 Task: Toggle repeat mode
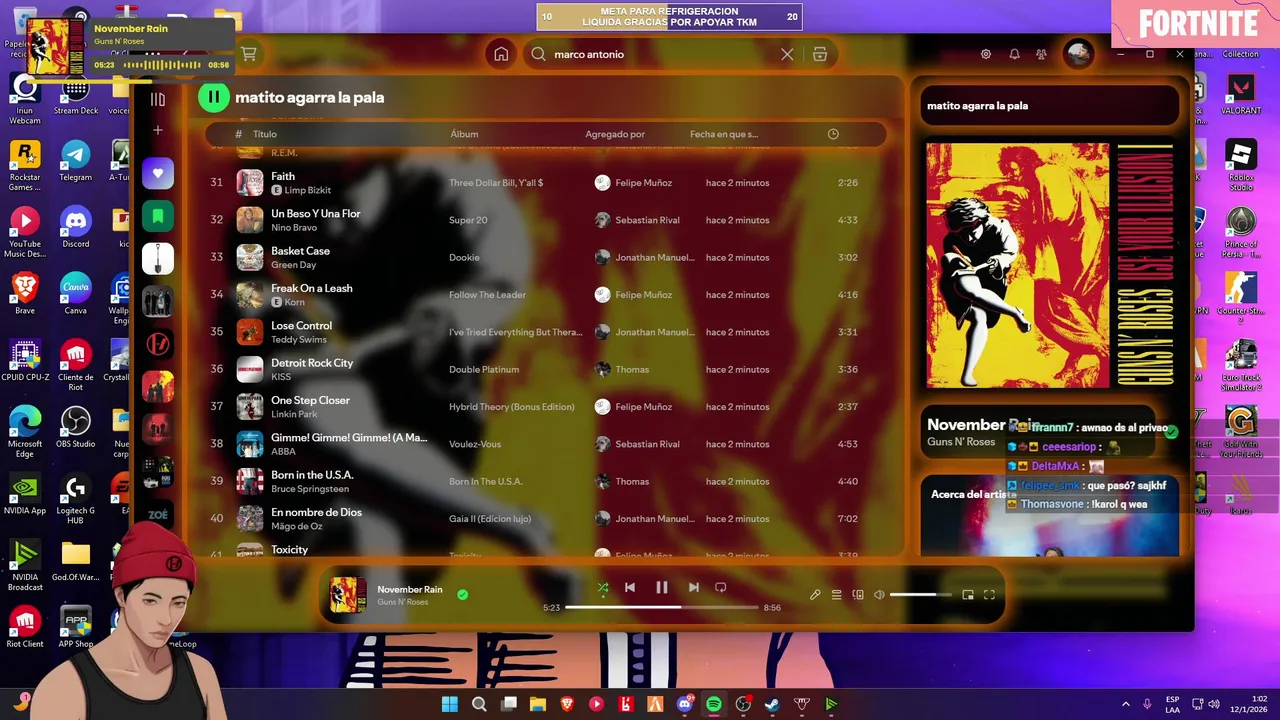tap(720, 588)
